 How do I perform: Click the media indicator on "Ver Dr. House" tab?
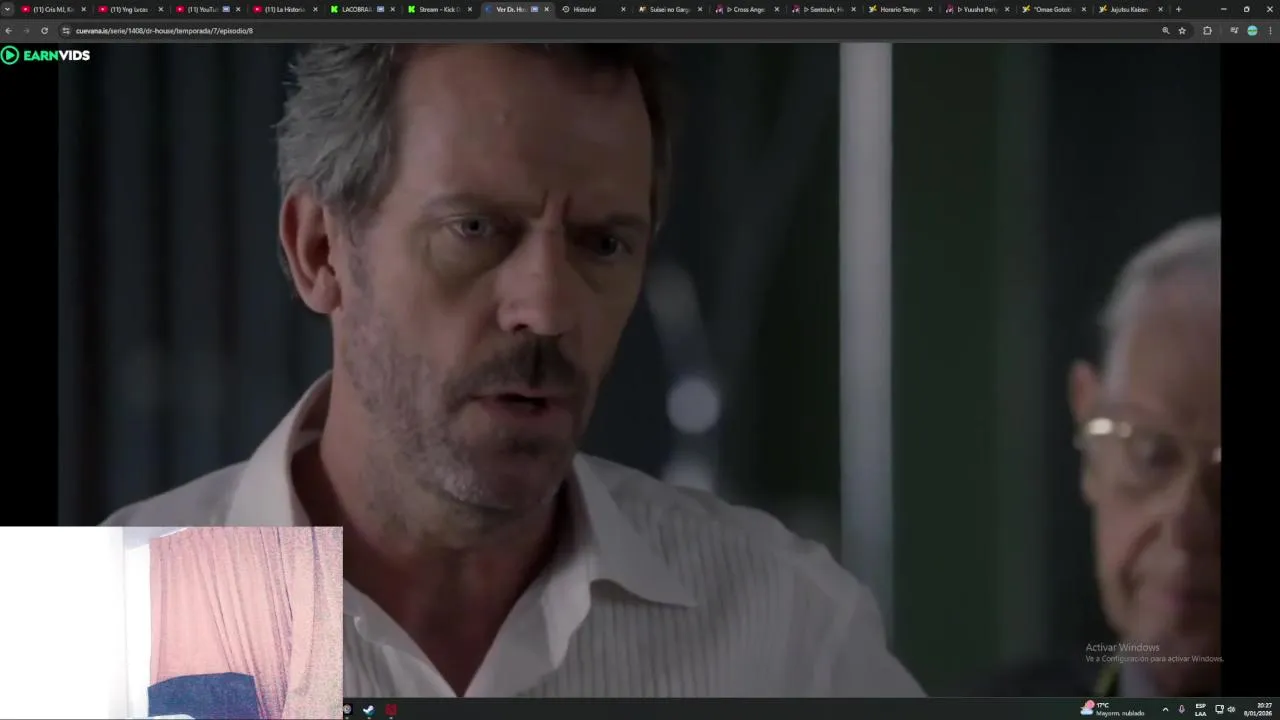pyautogui.click(x=535, y=9)
